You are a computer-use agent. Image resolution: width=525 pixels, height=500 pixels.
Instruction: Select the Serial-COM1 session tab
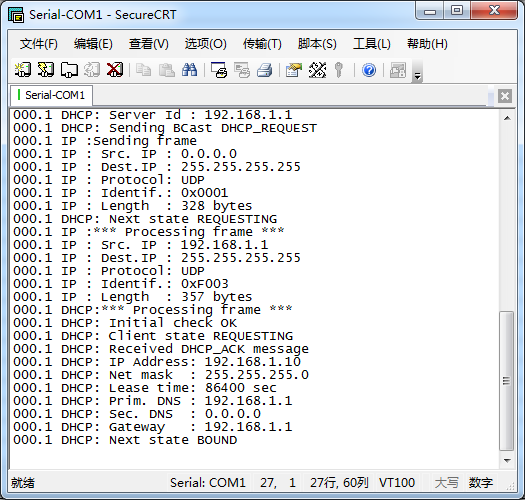point(52,95)
